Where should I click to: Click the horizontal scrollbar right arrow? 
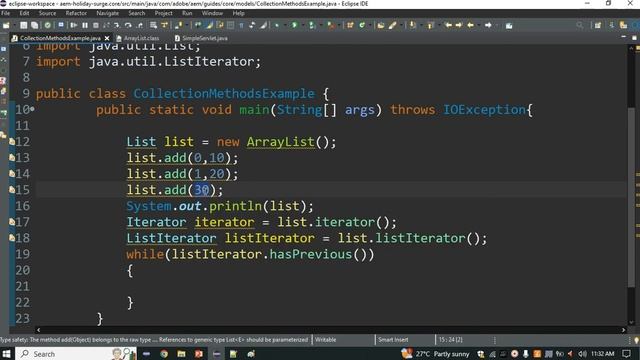pyautogui.click(x=624, y=330)
